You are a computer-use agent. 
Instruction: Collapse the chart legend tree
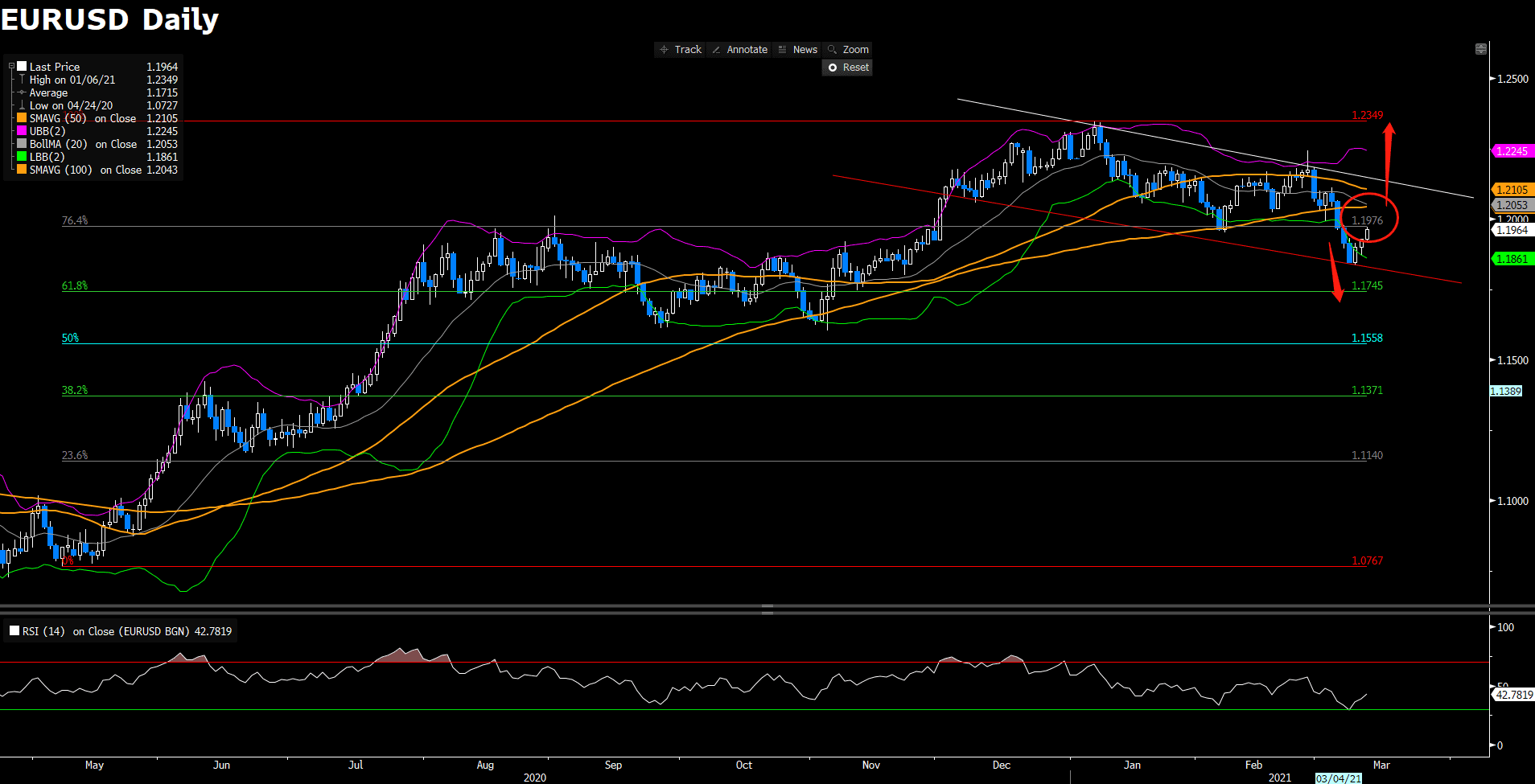tap(11, 67)
